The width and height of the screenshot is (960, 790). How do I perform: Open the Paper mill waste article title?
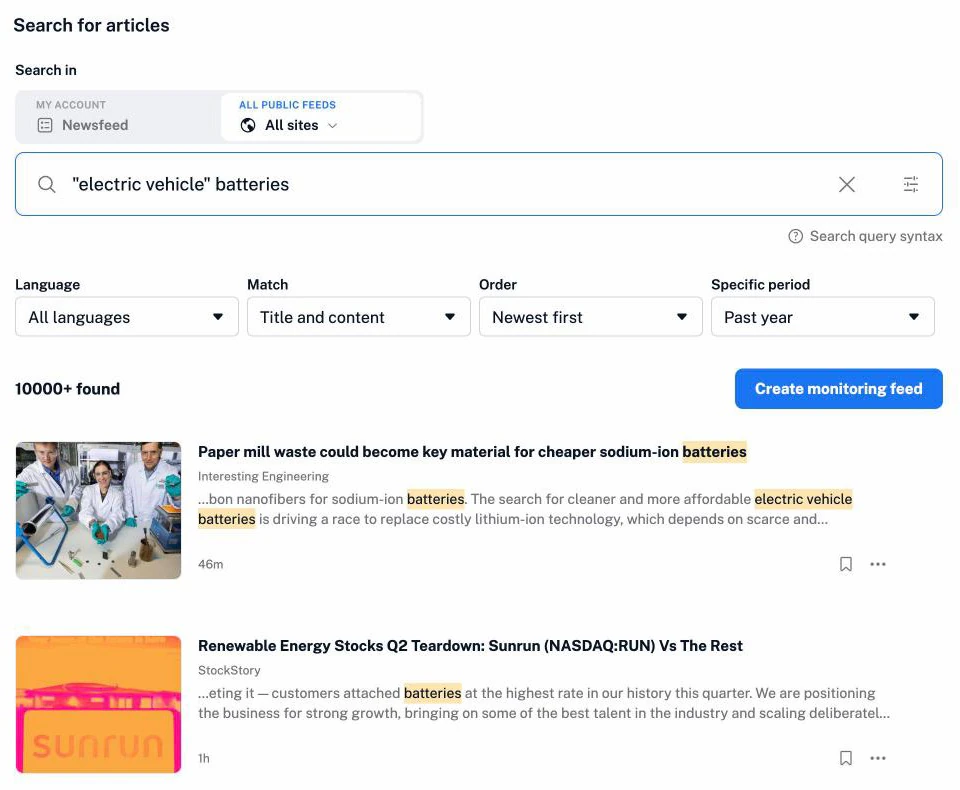(x=472, y=452)
